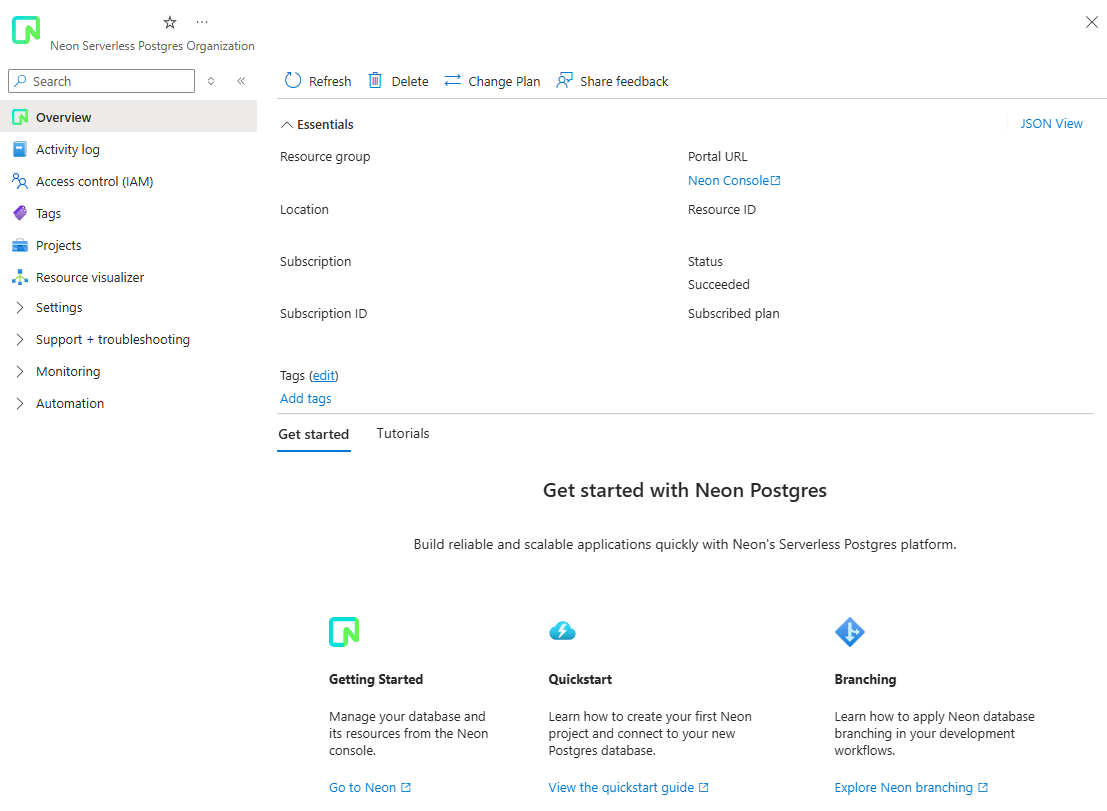Select Overview in the sidebar
Image resolution: width=1107 pixels, height=811 pixels.
pos(128,116)
